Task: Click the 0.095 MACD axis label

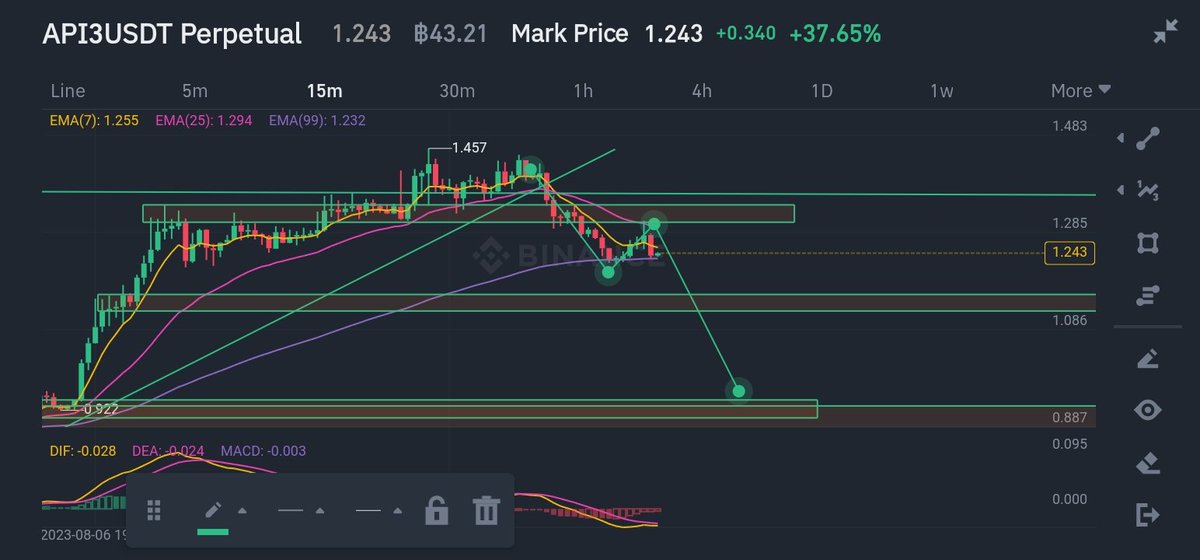Action: (x=1069, y=443)
